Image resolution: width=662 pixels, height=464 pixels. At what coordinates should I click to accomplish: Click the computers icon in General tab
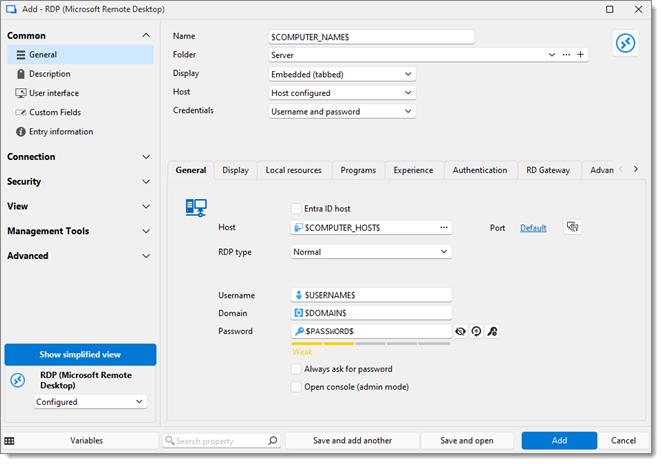[196, 208]
